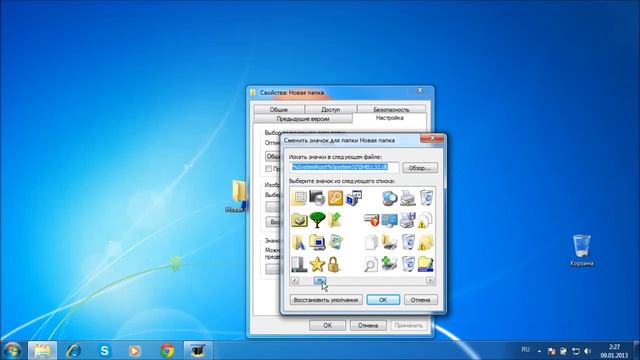Select the folder with computer icon
This screenshot has height=360, width=640.
(x=317, y=242)
